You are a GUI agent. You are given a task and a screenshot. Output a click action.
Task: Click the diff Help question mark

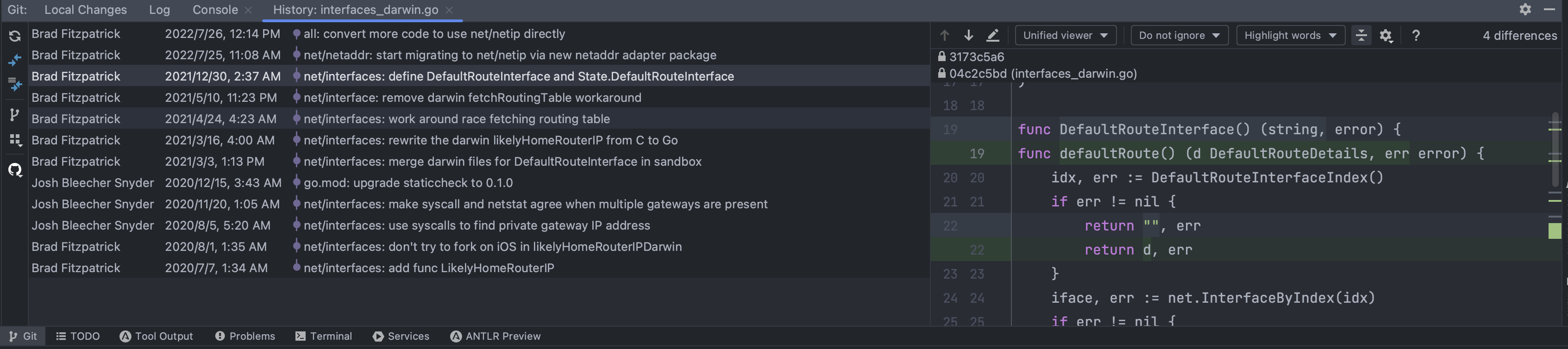(x=1416, y=35)
